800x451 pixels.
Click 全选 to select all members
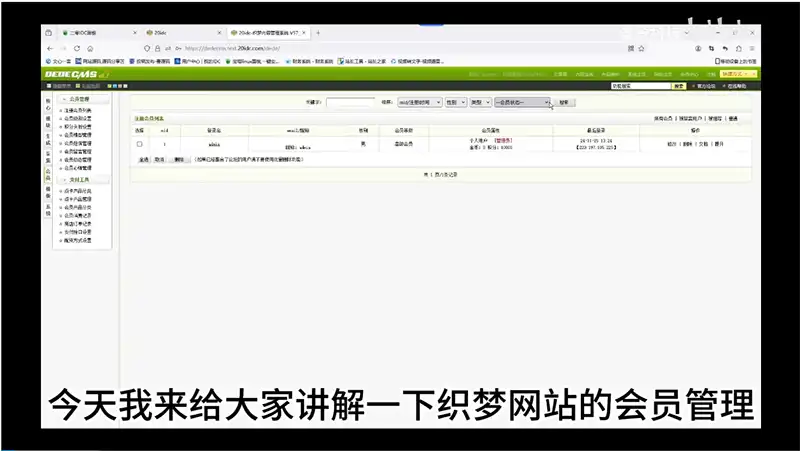[143, 159]
